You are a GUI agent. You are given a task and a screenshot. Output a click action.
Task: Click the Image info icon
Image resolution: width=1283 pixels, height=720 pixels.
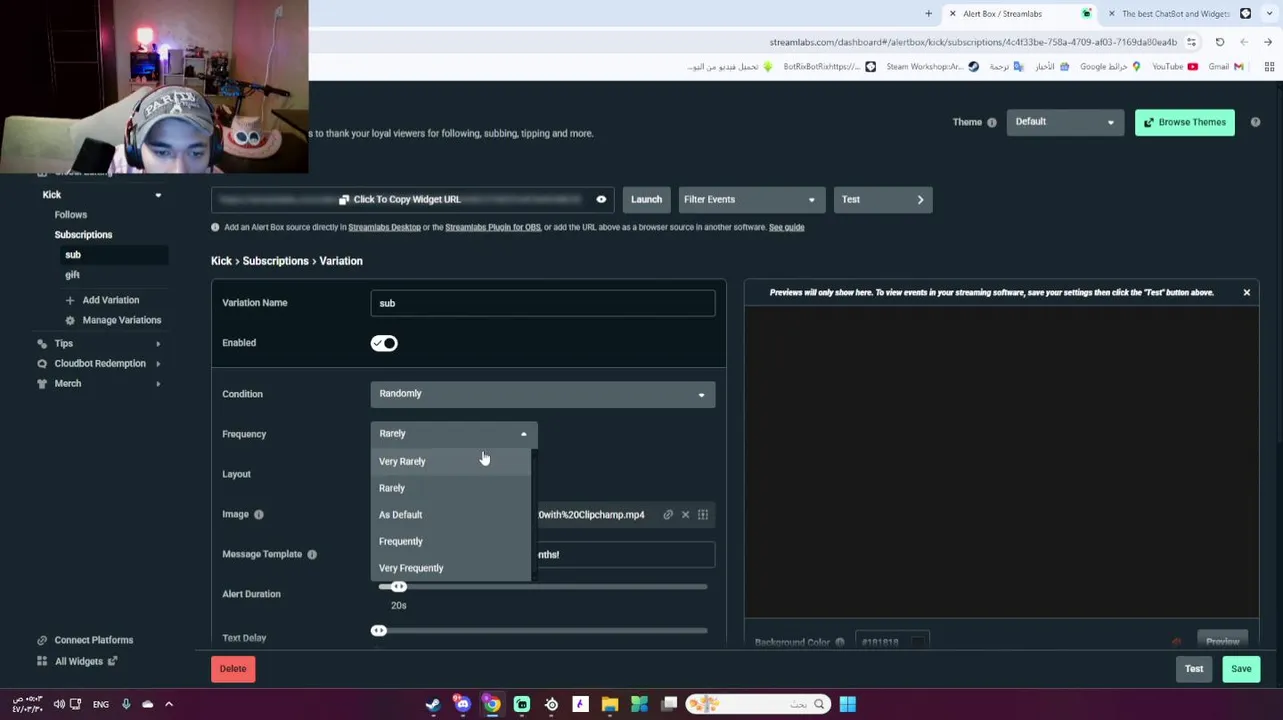point(259,514)
